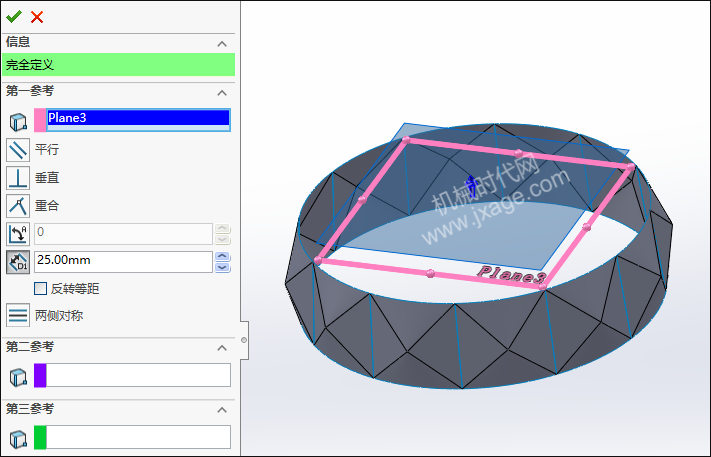Decrease offset distance with down arrow
The image size is (711, 457).
(222, 267)
